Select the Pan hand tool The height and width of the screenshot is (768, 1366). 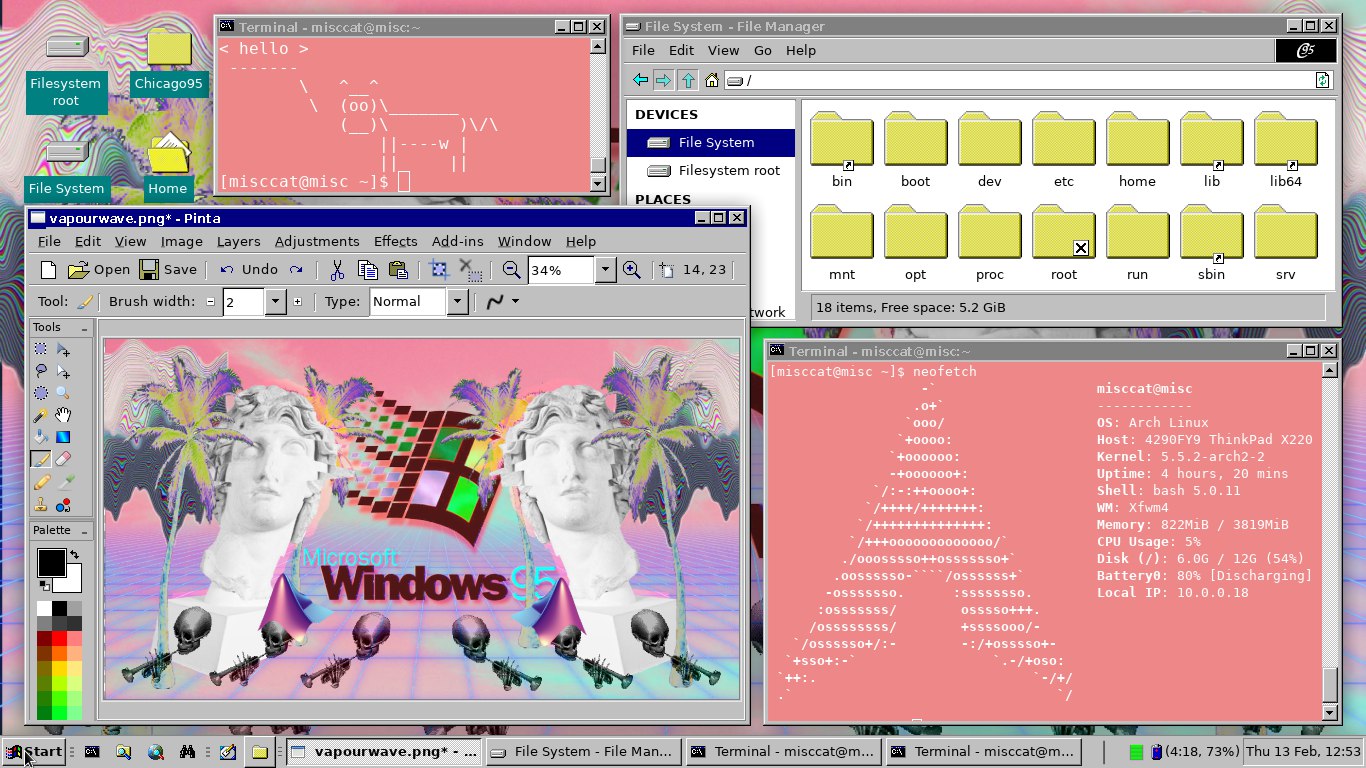pos(63,415)
